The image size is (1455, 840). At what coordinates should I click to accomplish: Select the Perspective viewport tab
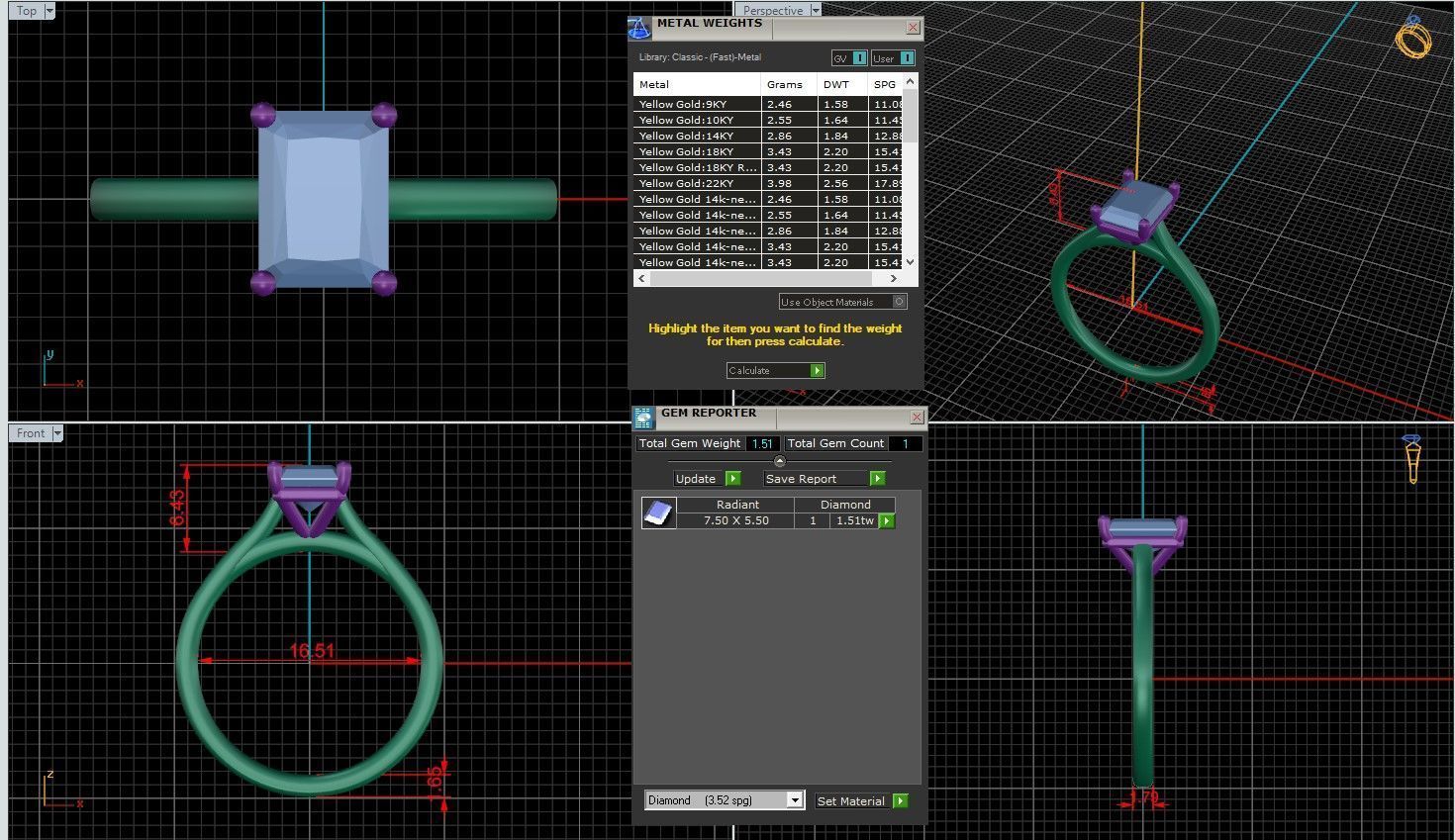pos(773,10)
